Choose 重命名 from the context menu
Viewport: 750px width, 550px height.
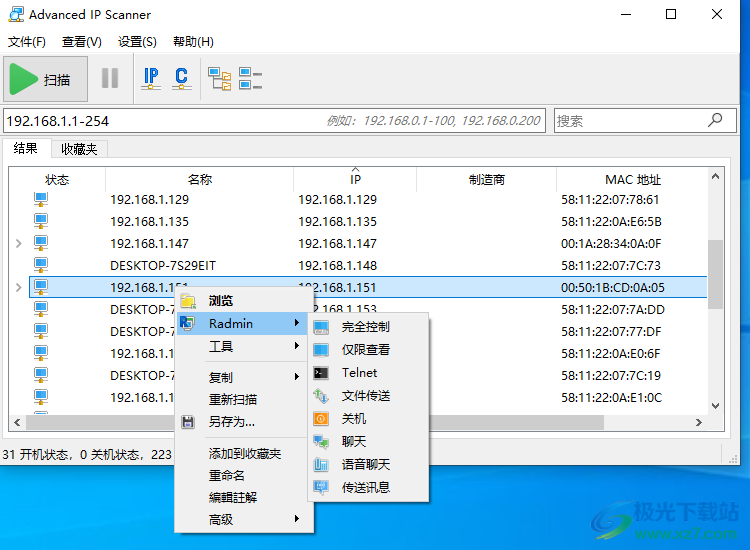242,475
